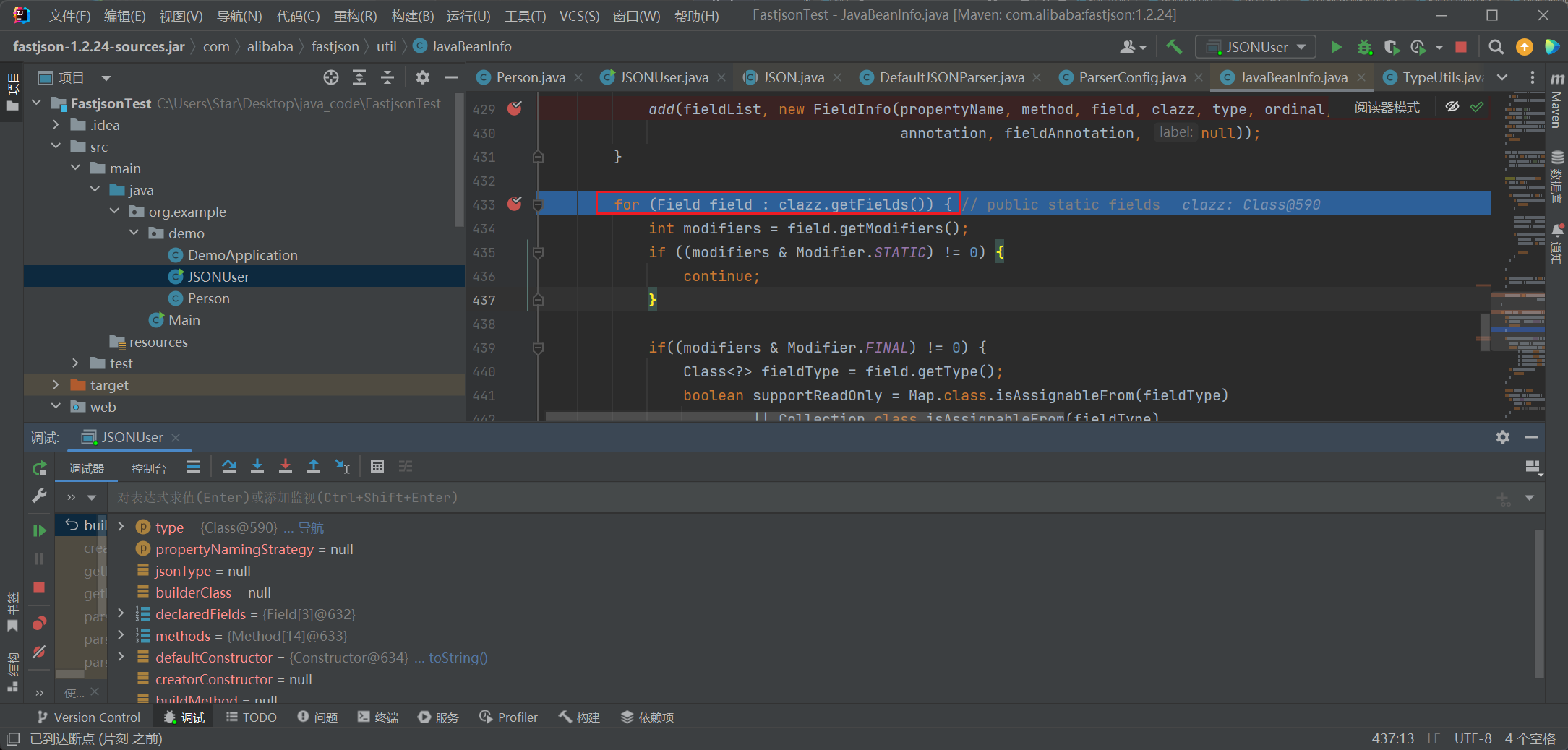Click the Build project hammer icon
1568x750 pixels.
(1174, 47)
